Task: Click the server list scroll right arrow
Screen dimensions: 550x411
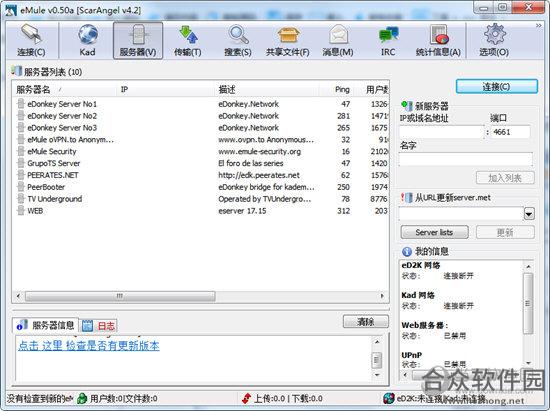Action: click(x=382, y=296)
